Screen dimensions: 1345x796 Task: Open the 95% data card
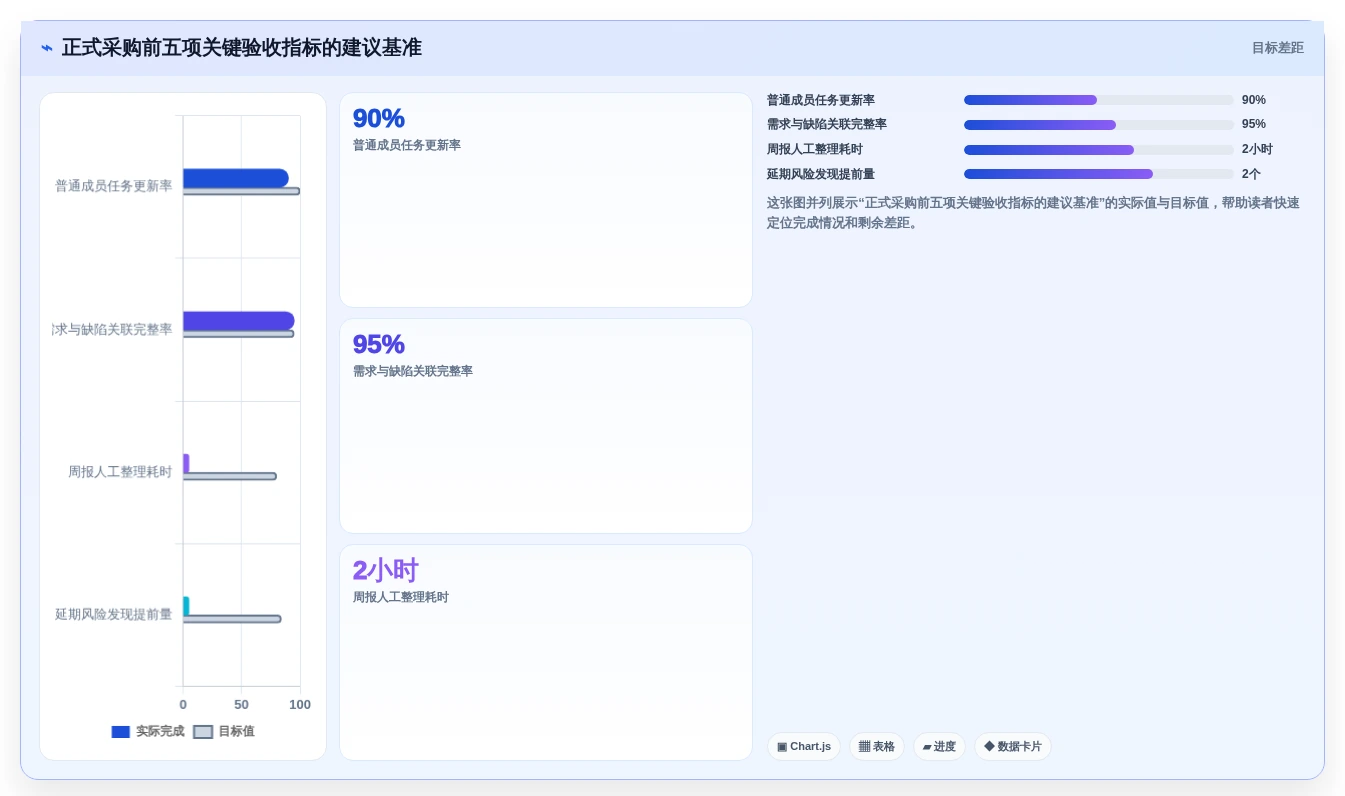click(546, 426)
